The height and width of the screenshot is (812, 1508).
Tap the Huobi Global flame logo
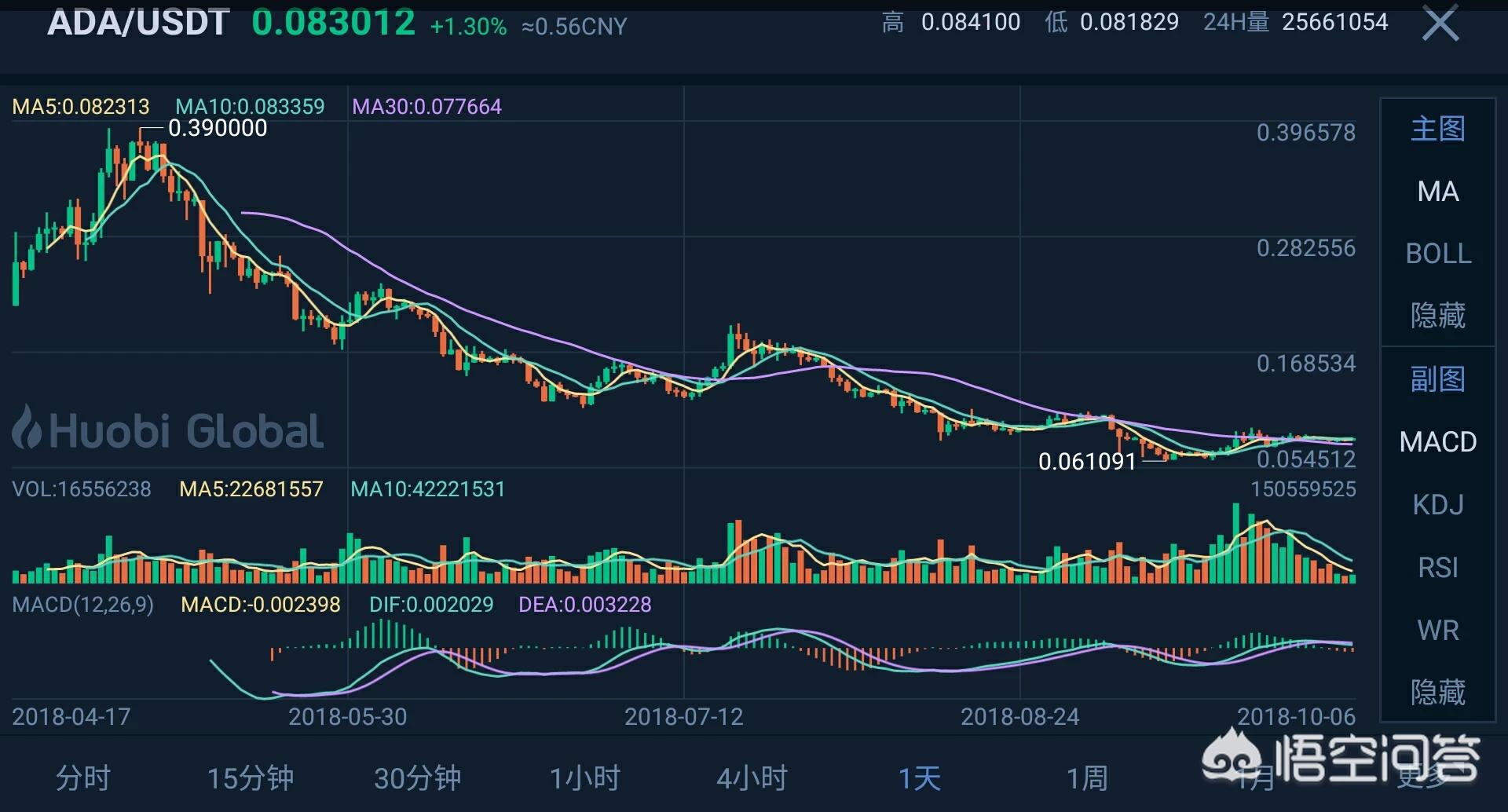pyautogui.click(x=27, y=427)
